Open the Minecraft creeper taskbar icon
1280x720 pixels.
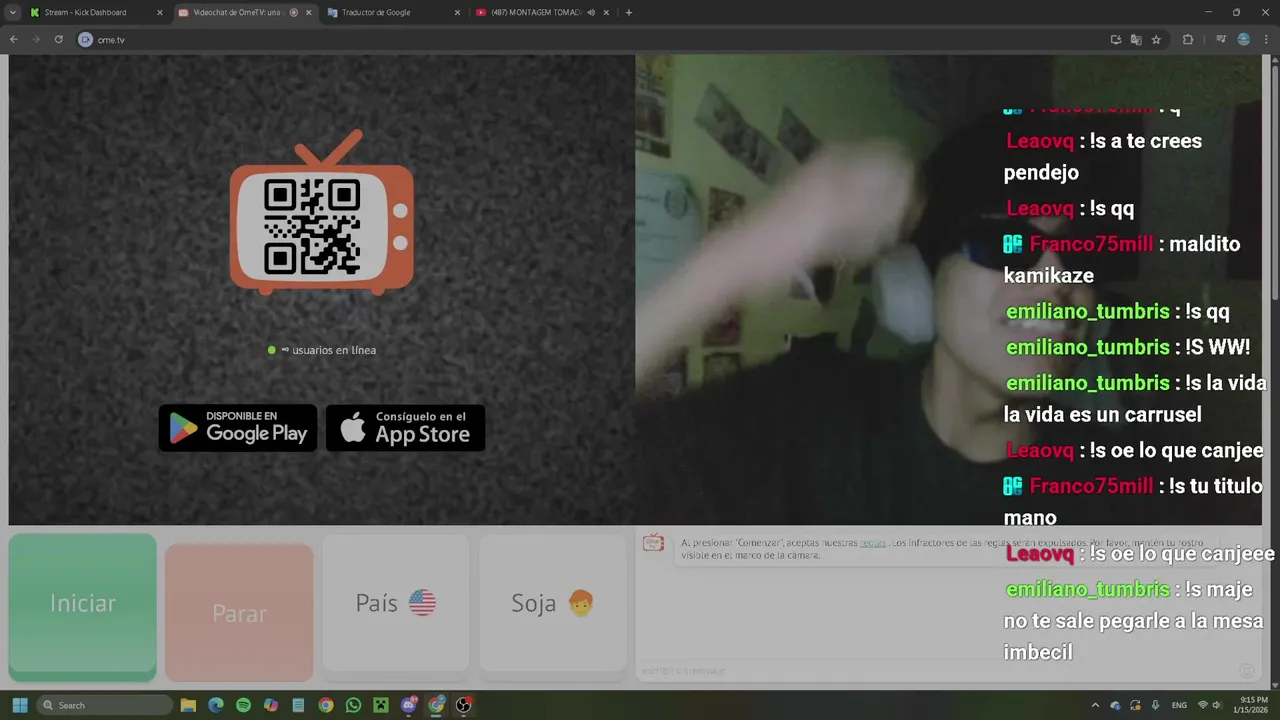point(380,705)
